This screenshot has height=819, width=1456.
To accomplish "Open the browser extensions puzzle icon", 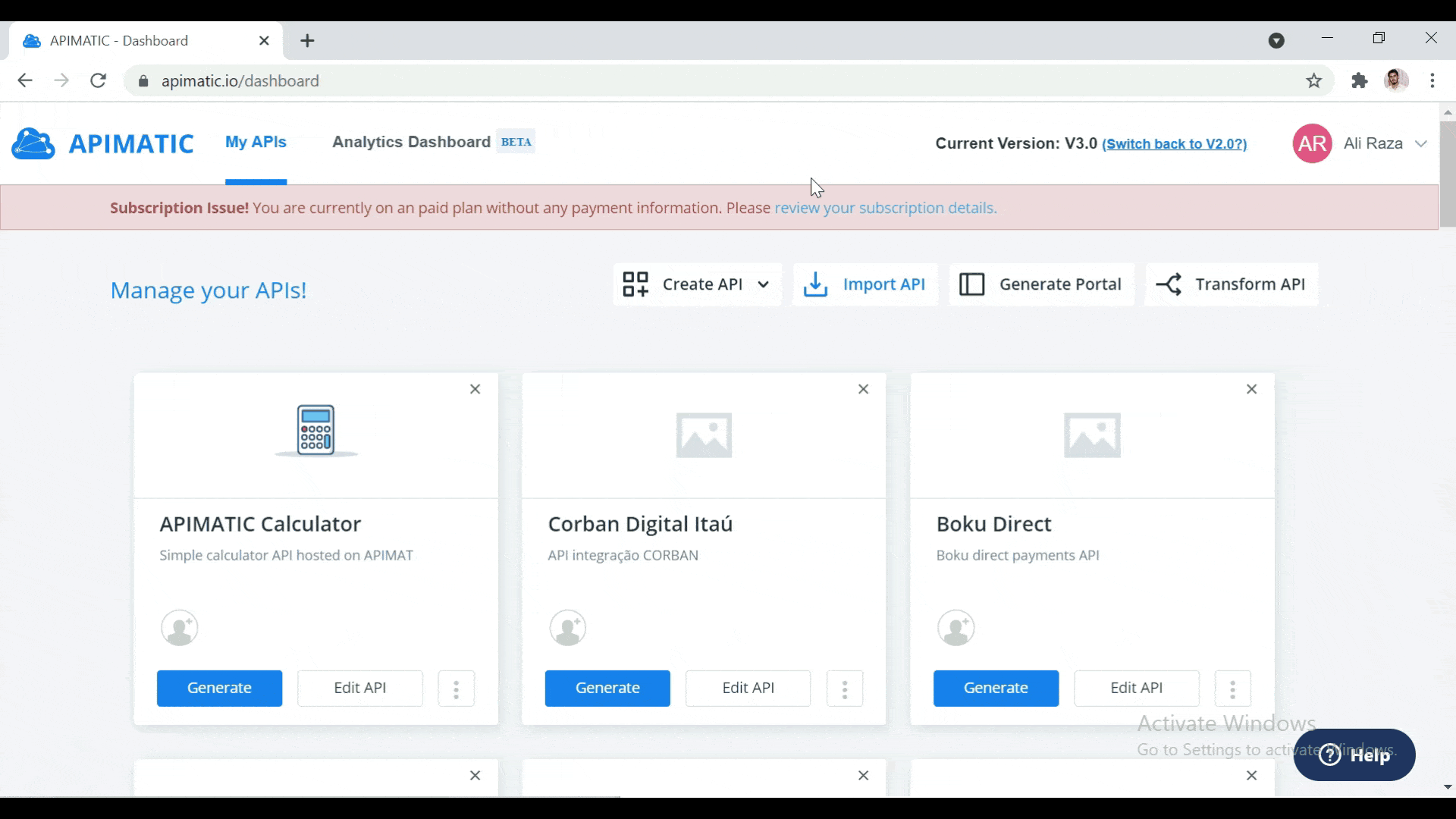I will tap(1360, 80).
